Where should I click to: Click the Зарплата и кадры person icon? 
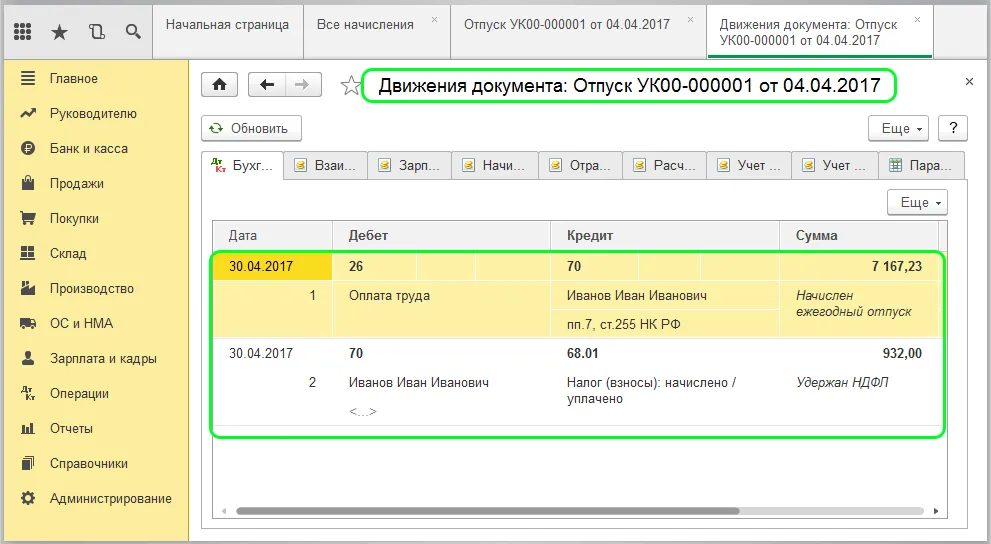point(28,358)
